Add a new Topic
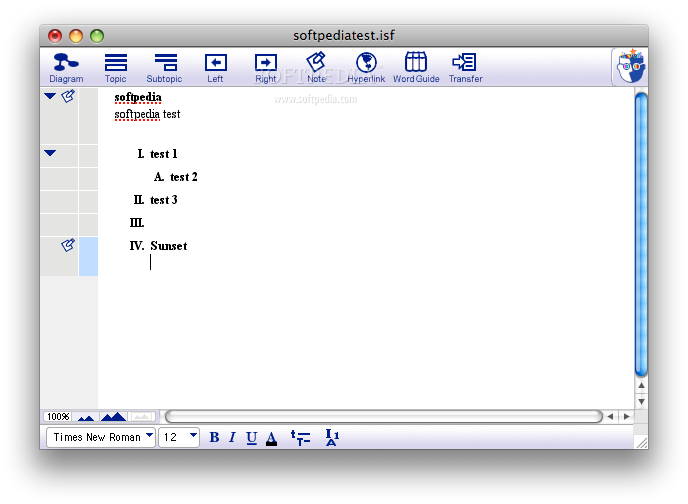This screenshot has height=504, width=688. pyautogui.click(x=115, y=68)
